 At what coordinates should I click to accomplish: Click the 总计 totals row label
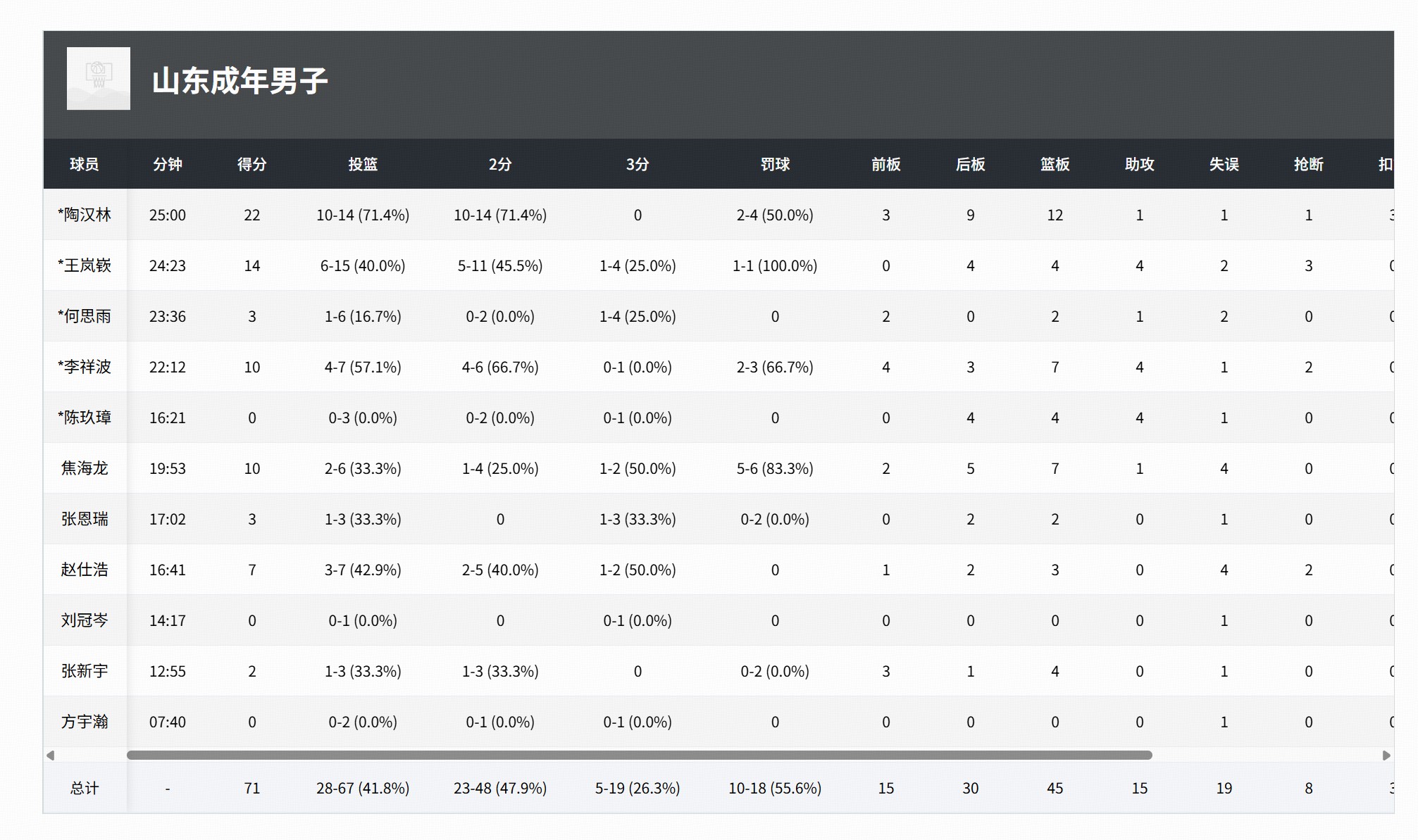coord(85,788)
